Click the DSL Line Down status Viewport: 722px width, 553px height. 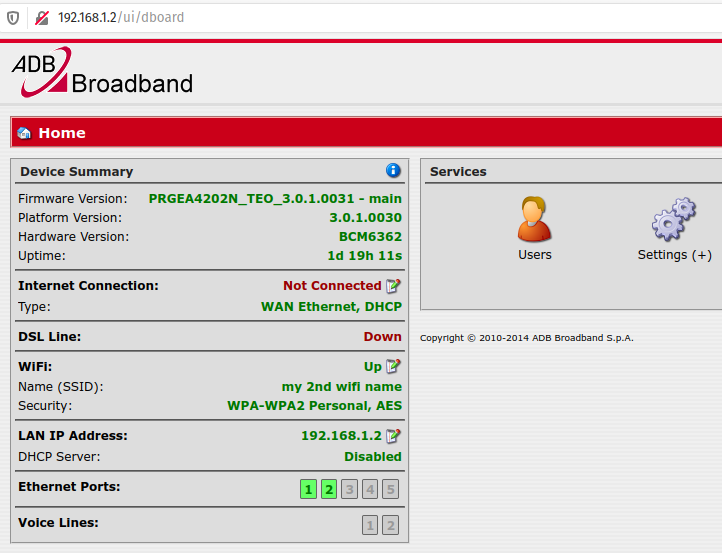click(382, 337)
